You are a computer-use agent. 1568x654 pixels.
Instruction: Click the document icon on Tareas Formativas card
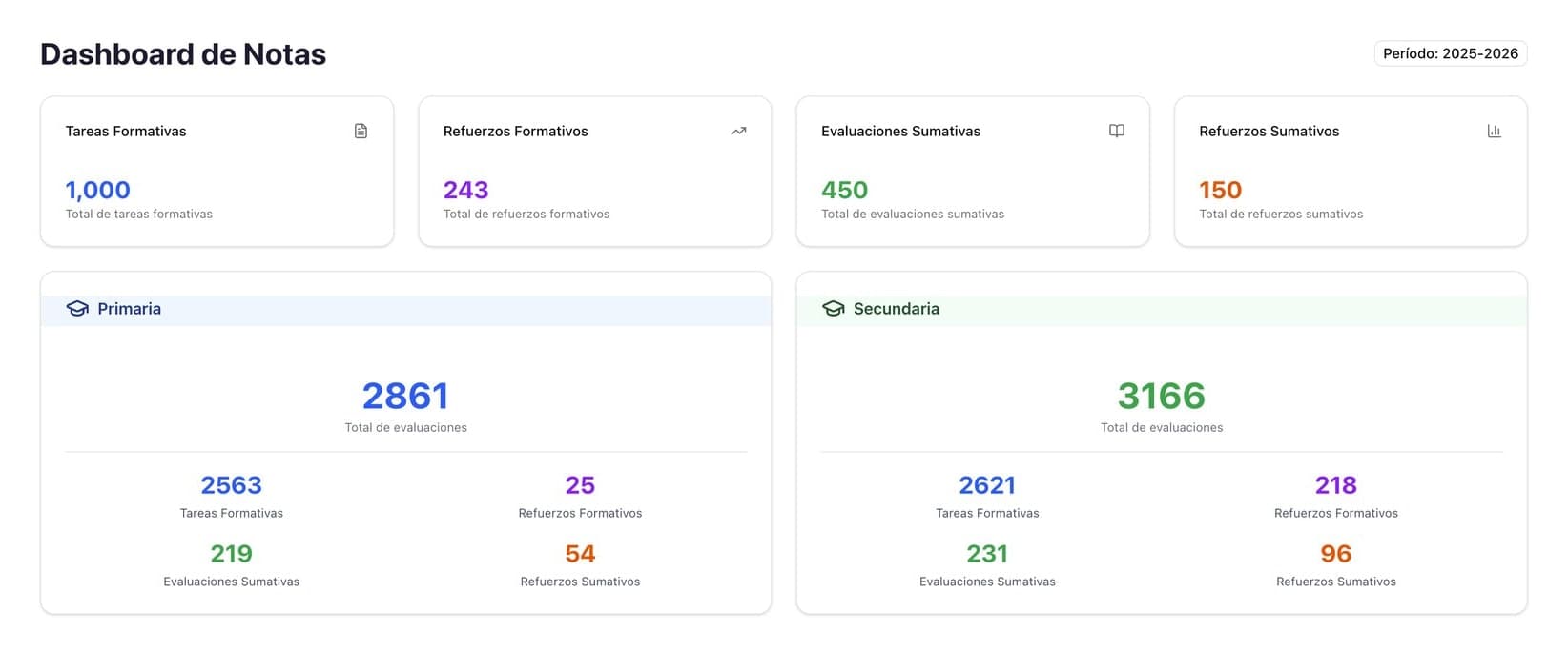361,131
